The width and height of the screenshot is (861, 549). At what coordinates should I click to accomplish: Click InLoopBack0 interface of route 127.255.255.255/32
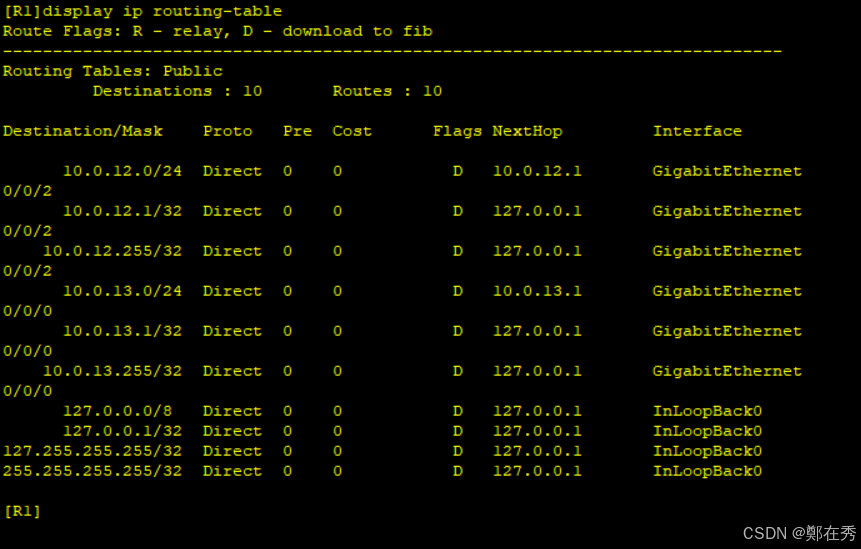(x=707, y=451)
